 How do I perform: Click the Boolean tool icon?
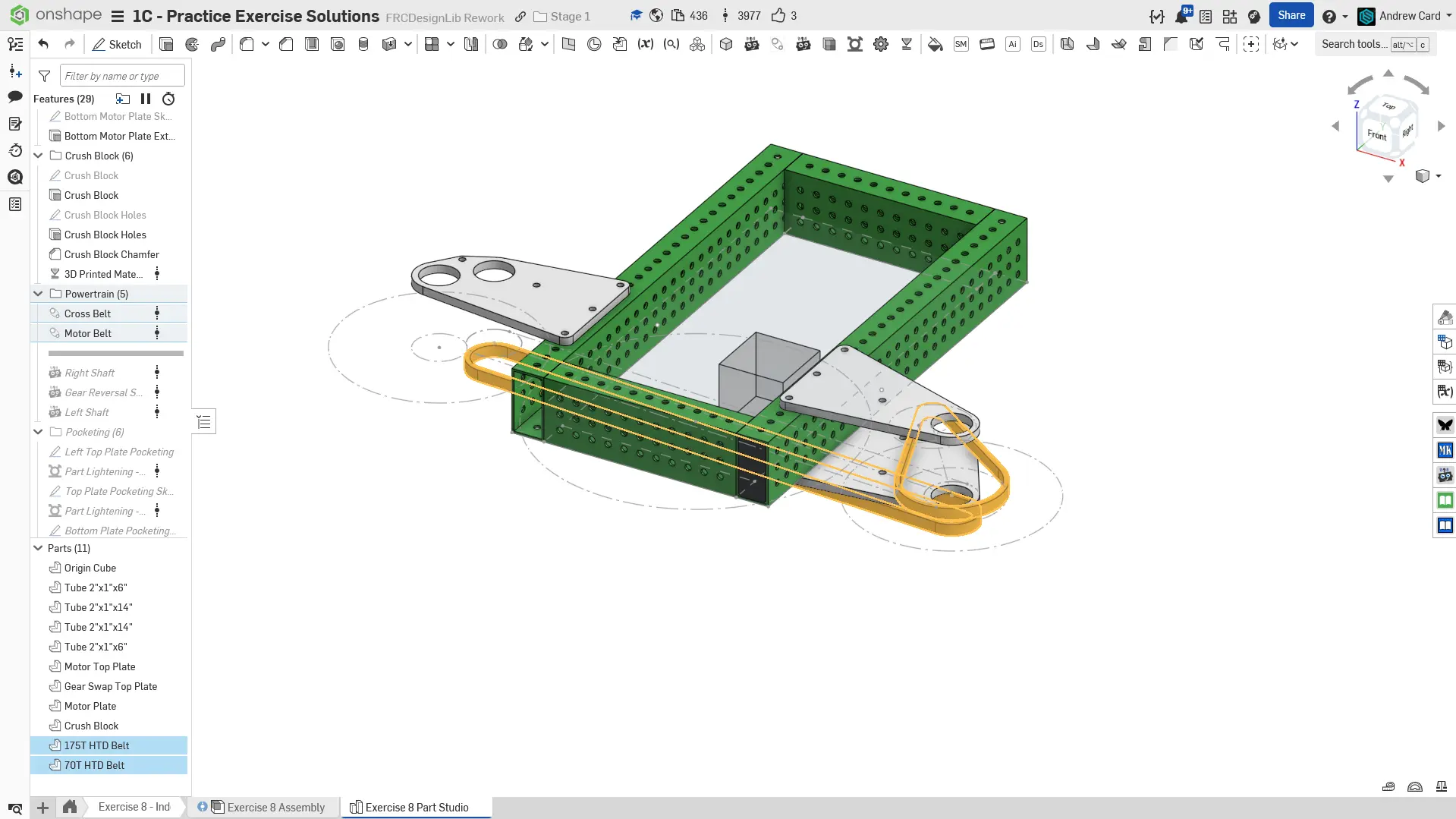click(x=499, y=44)
